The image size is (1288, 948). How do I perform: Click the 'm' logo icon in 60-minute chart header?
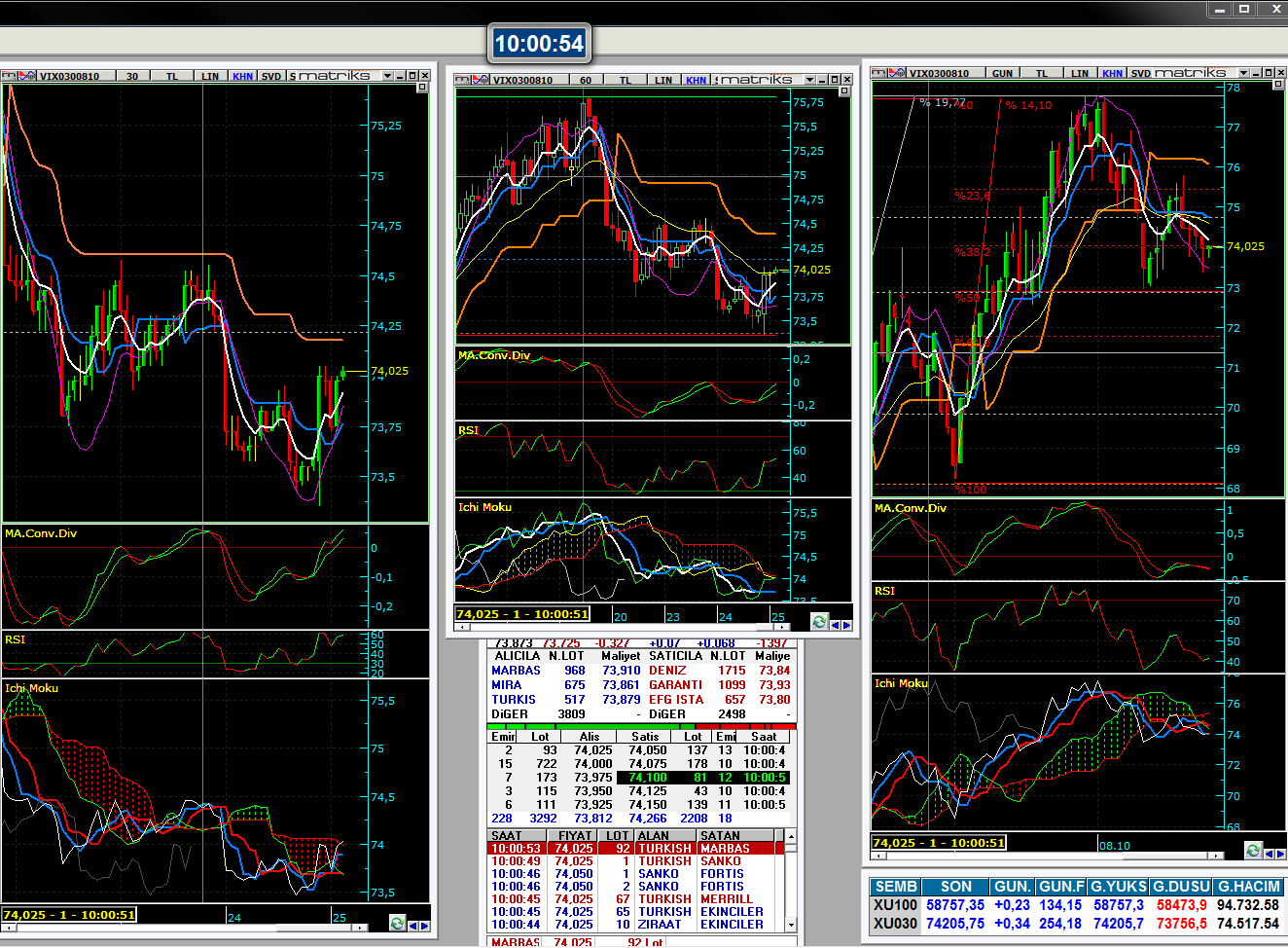click(x=462, y=80)
